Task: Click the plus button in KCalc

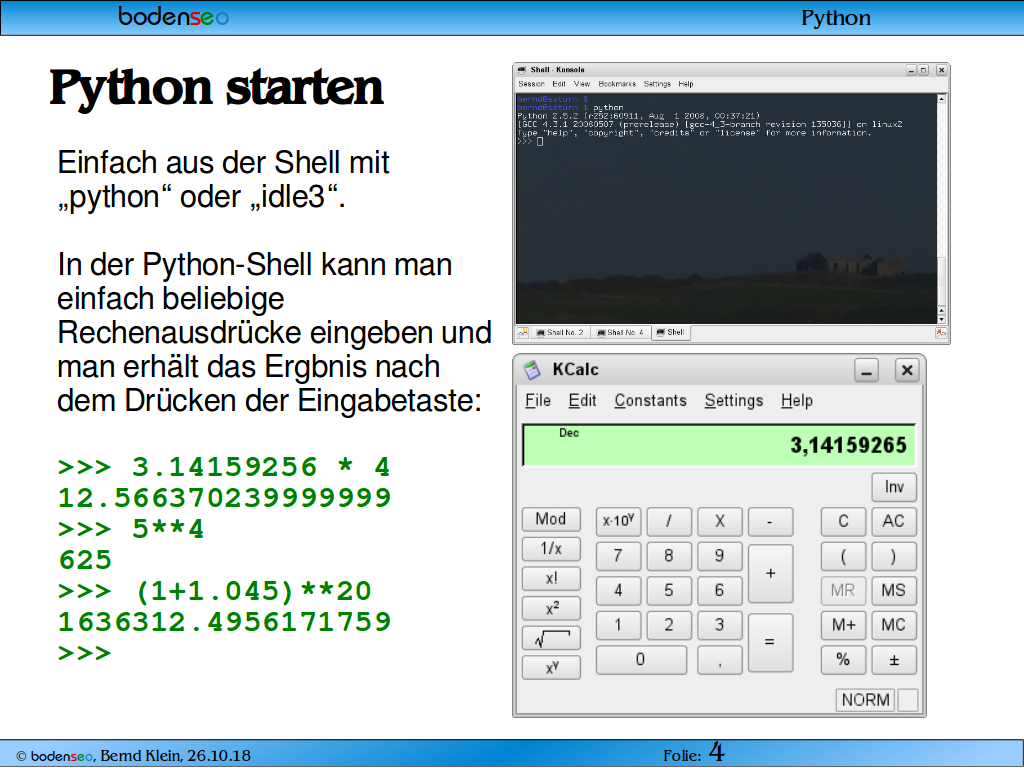Action: click(x=771, y=573)
